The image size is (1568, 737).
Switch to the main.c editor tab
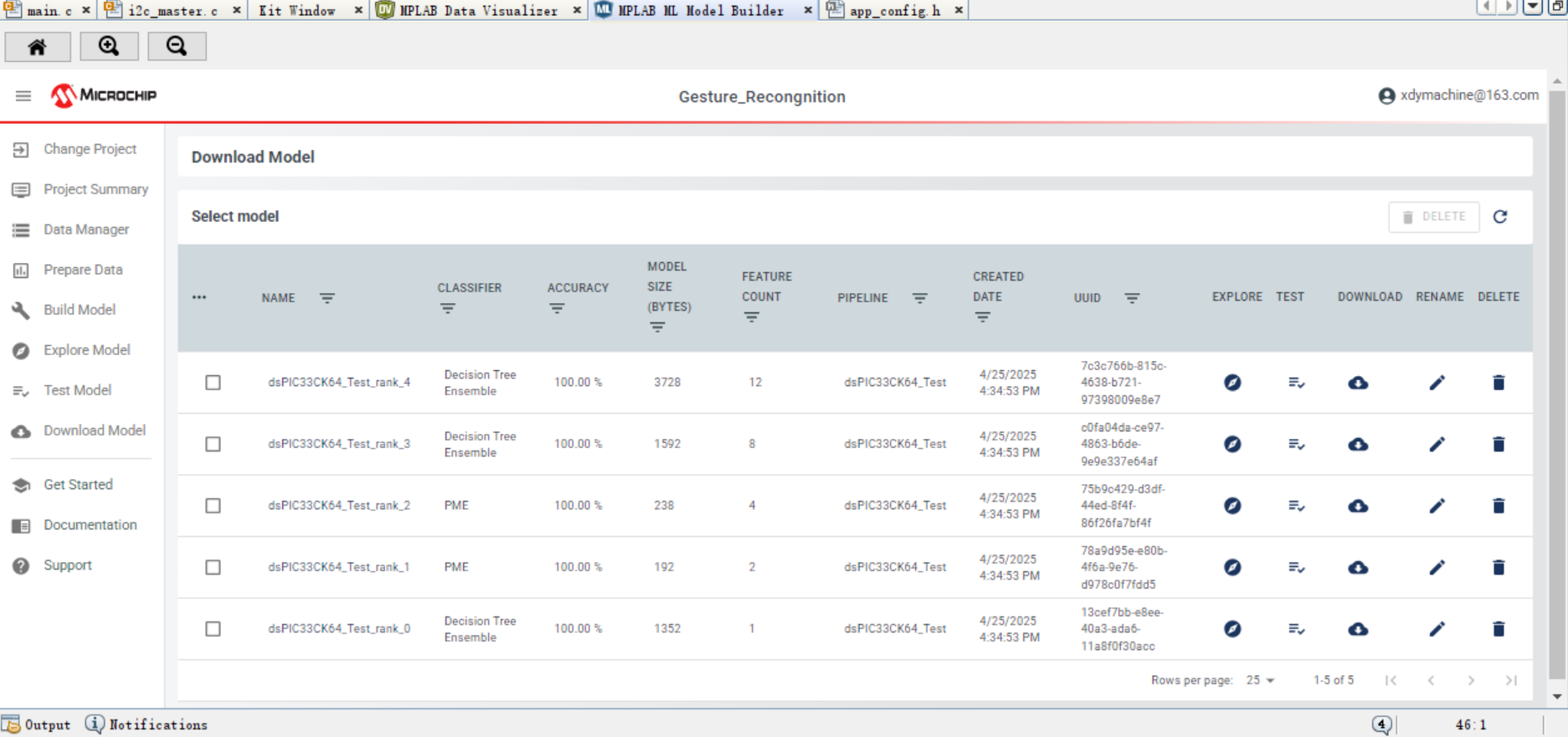tap(49, 10)
